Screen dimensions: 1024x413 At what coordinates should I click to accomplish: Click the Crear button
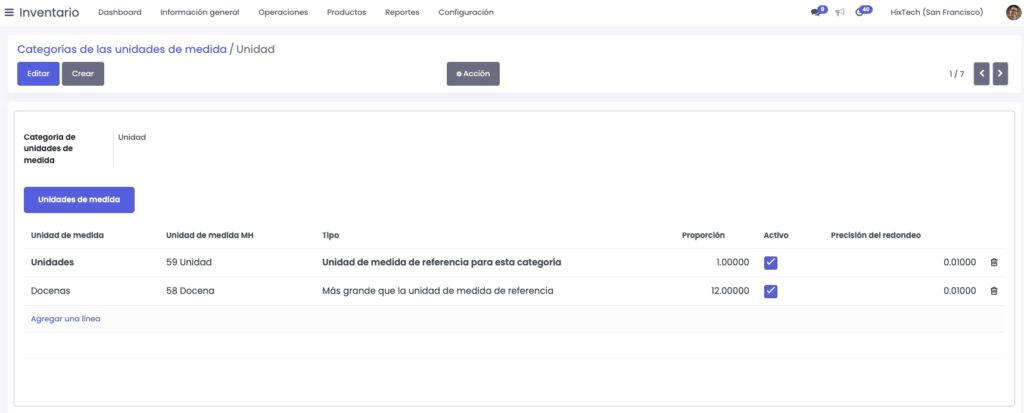[x=83, y=74]
